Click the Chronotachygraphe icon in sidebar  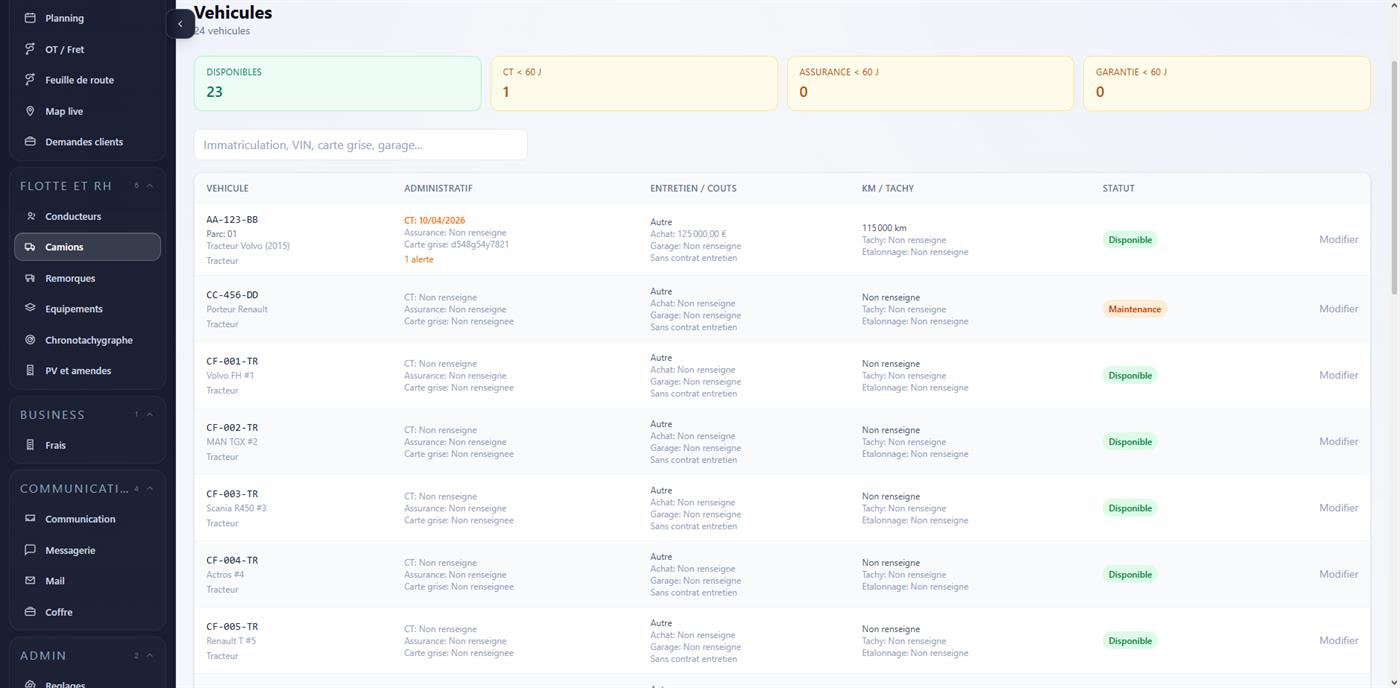point(30,340)
